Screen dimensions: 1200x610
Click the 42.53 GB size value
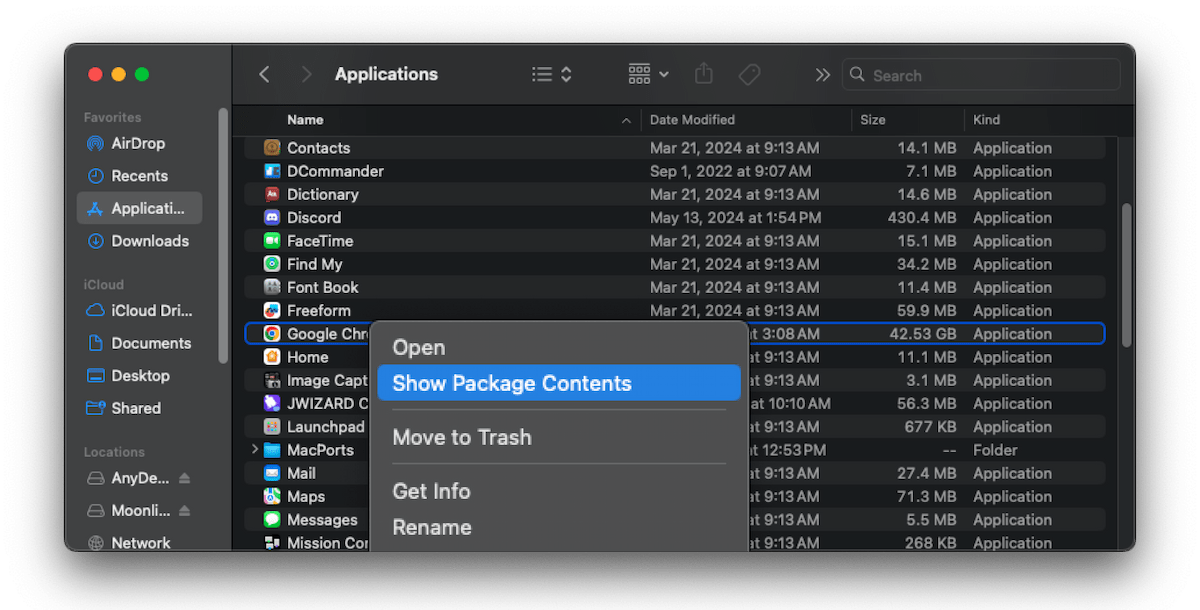922,334
